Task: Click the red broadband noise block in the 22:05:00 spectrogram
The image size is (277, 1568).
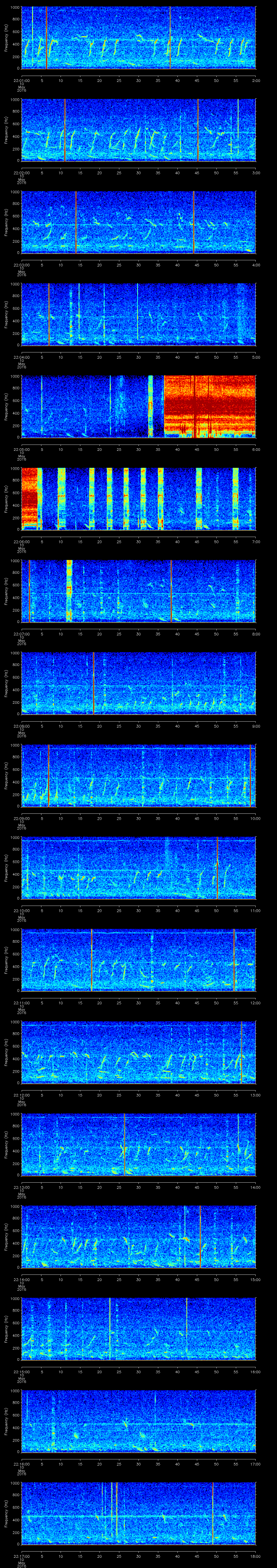Action: (209, 407)
